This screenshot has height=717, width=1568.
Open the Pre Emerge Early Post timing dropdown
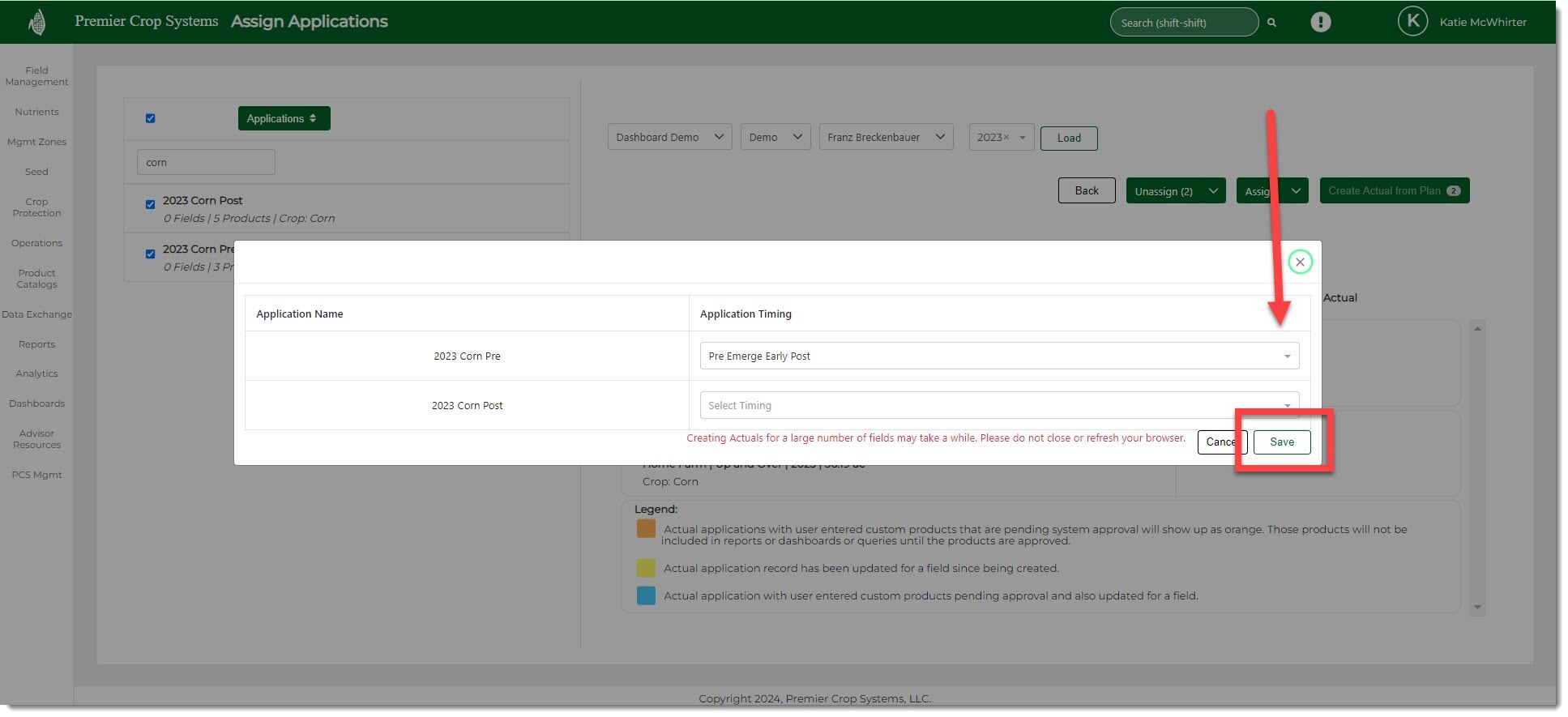click(998, 356)
